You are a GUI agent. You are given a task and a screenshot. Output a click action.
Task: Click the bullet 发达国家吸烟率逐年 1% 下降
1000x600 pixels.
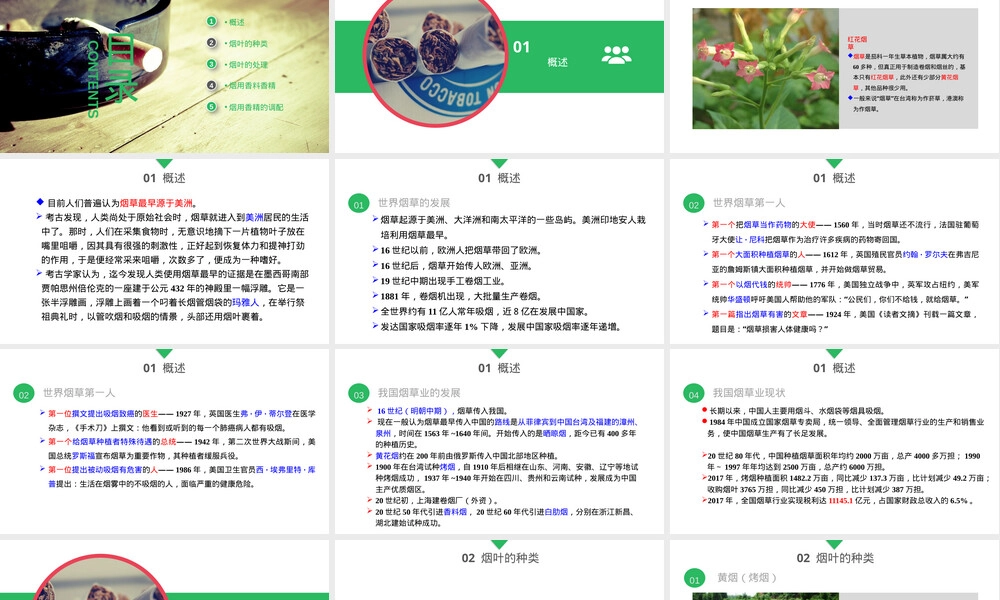[x=501, y=326]
